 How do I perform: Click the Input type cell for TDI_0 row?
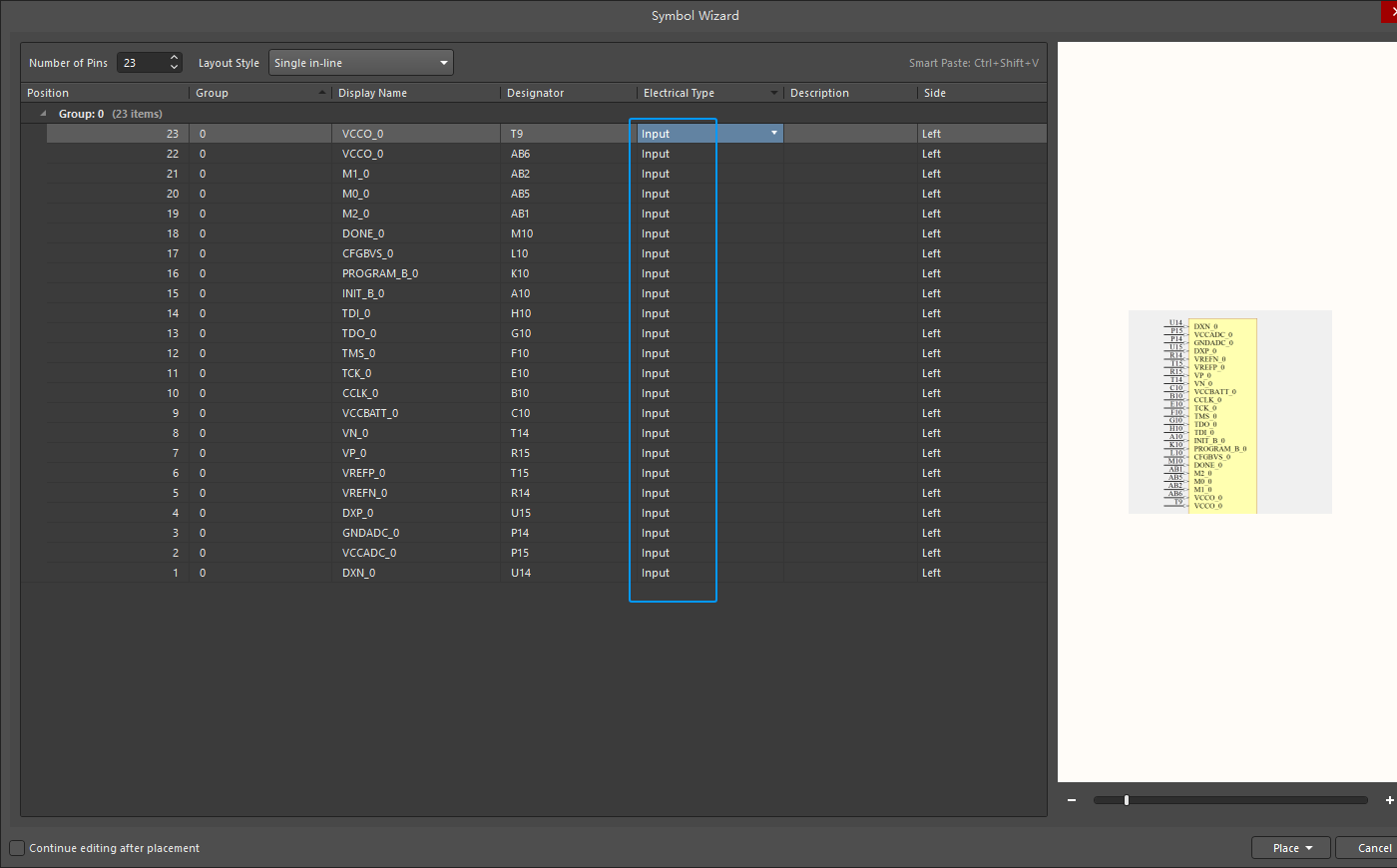[x=710, y=313]
